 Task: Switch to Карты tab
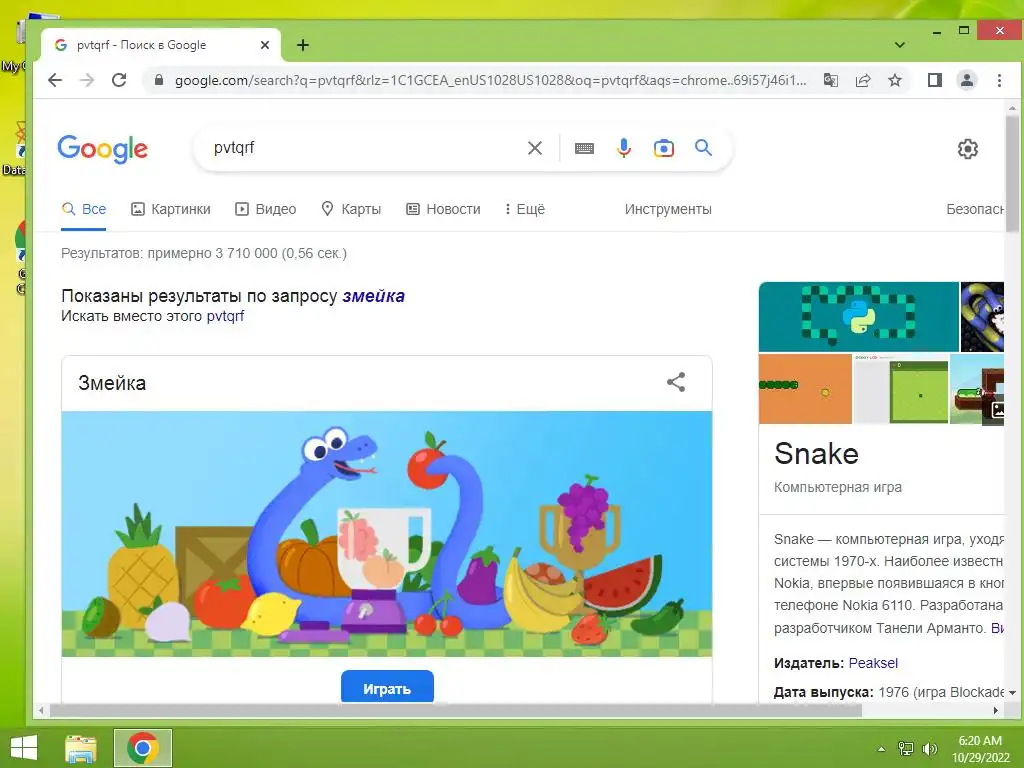351,210
